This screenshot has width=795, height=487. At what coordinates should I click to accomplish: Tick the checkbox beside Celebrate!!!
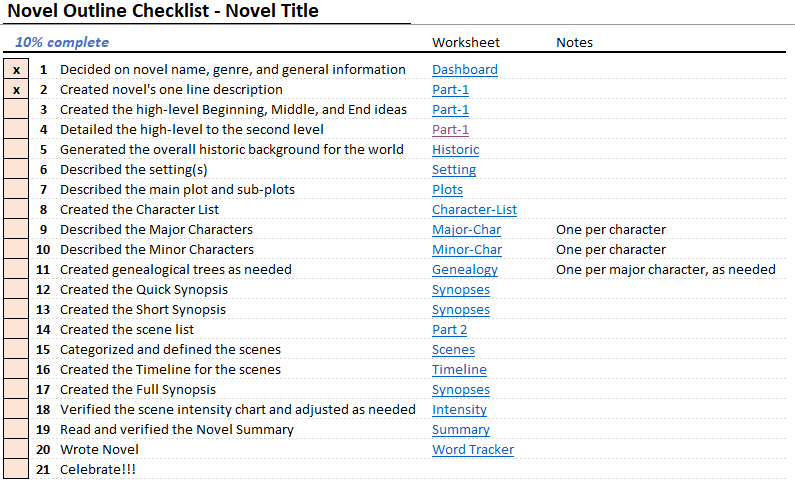pyautogui.click(x=17, y=469)
